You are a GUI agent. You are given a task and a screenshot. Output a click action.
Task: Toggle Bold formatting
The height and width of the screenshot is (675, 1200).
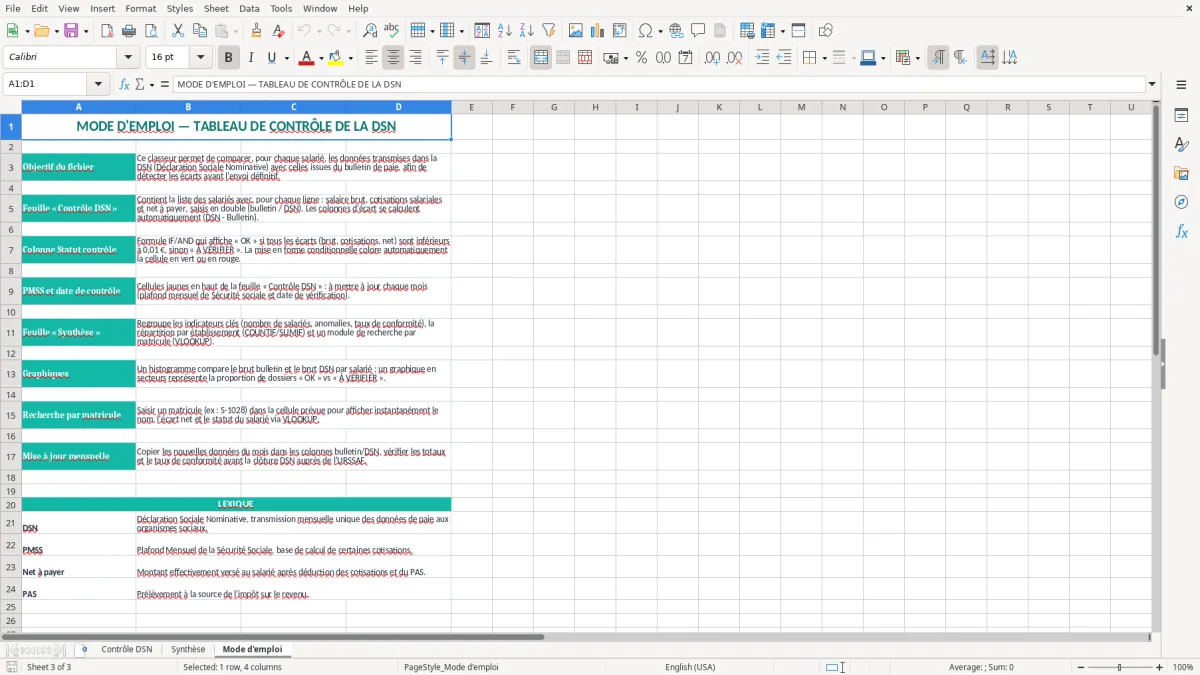click(x=229, y=58)
